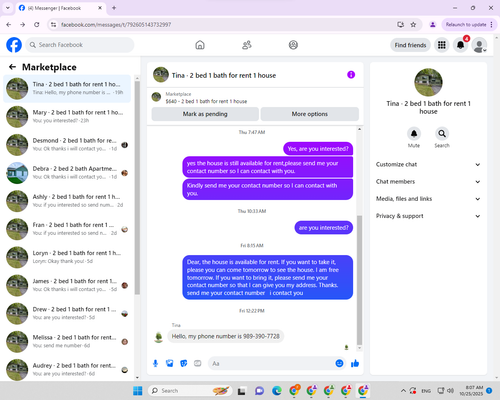Open the Facebook menu grid icon
500x400 pixels.
pos(442,45)
